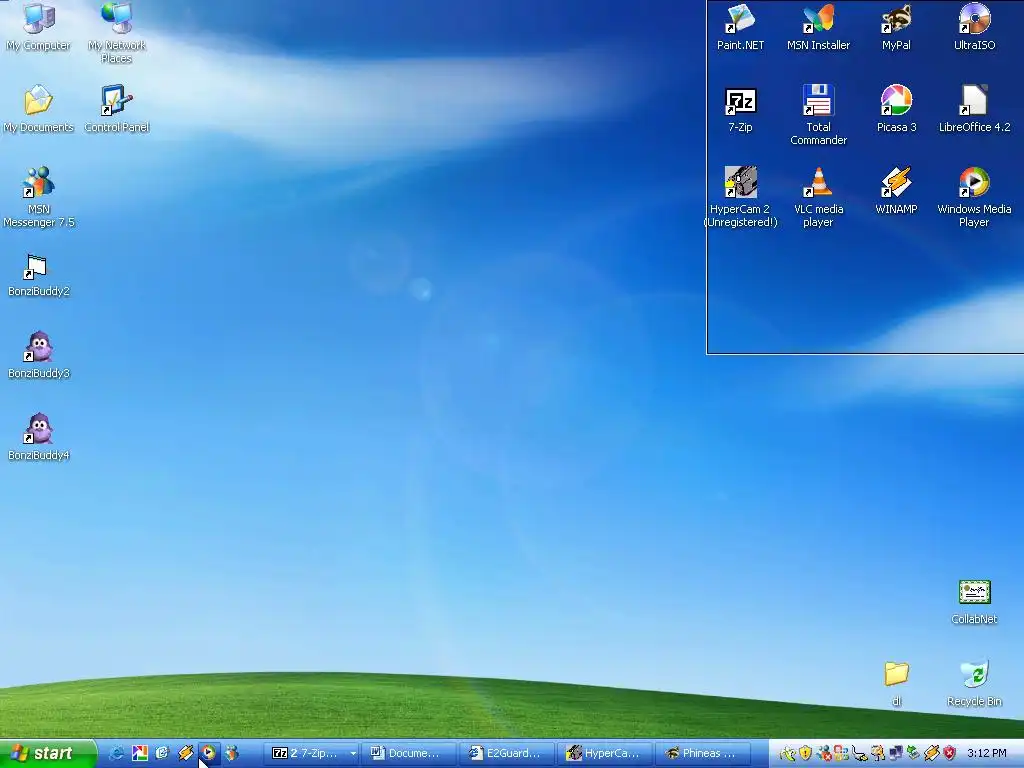1024x768 pixels.
Task: Select the My Documents desktop icon
Action: pos(39,108)
